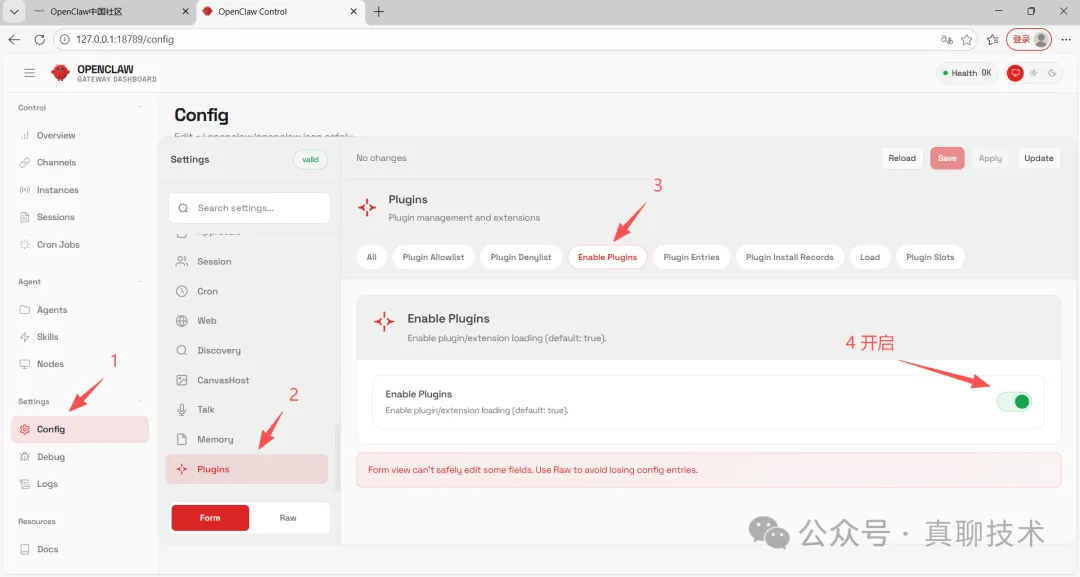Select the dark theme moon icon
Image resolution: width=1080 pixels, height=577 pixels.
(x=1052, y=73)
